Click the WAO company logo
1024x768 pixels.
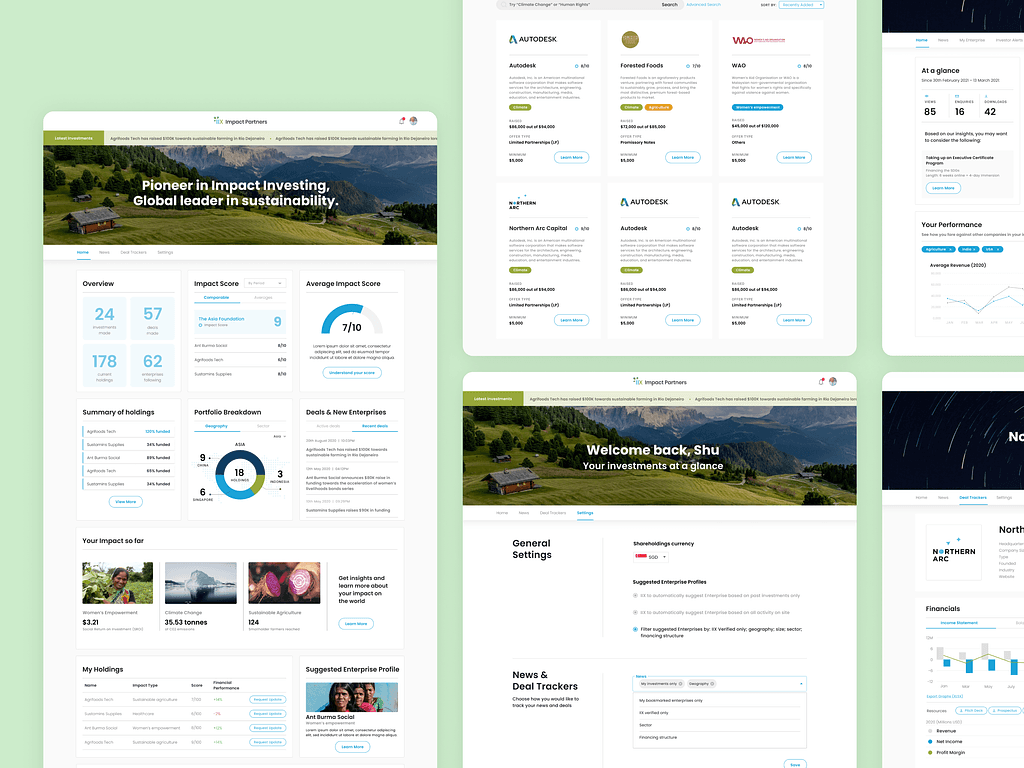coord(745,41)
